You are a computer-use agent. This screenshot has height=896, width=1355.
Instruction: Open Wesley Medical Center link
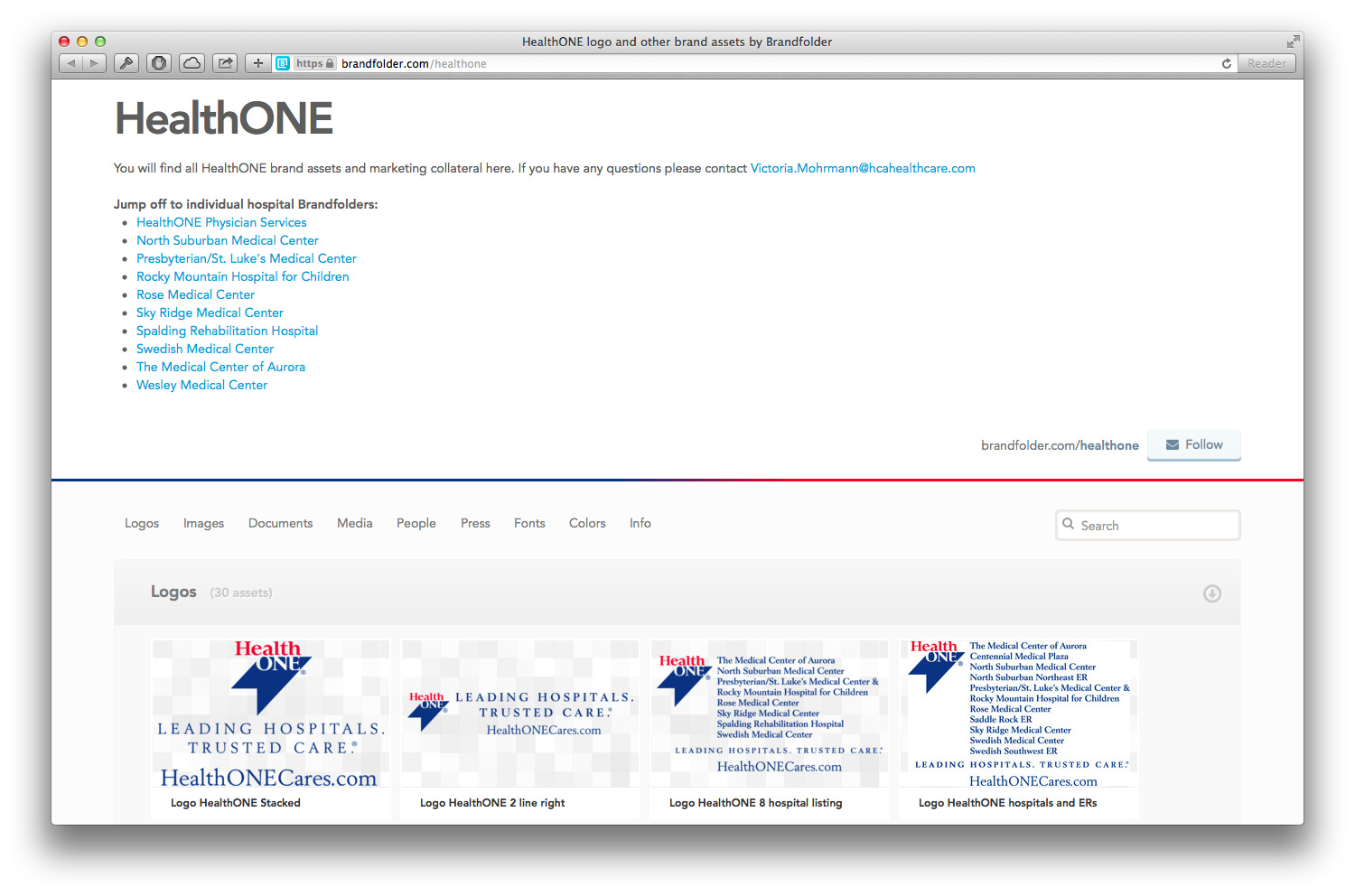click(201, 385)
